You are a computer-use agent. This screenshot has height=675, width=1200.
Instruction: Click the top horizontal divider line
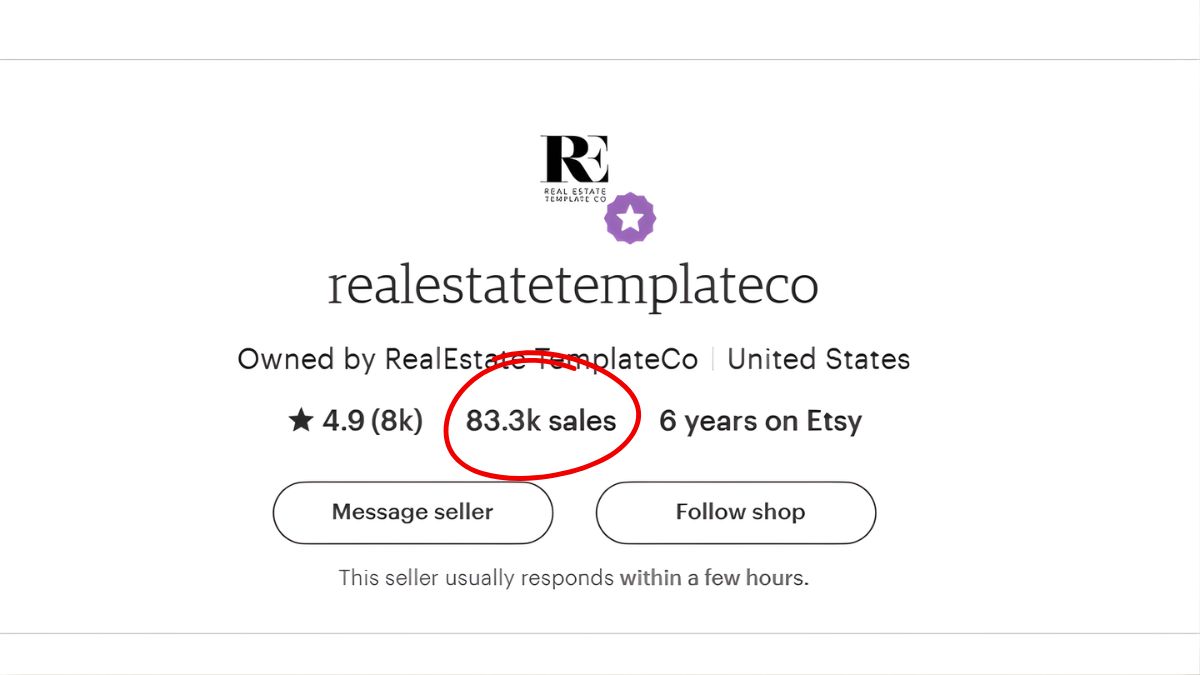[600, 59]
